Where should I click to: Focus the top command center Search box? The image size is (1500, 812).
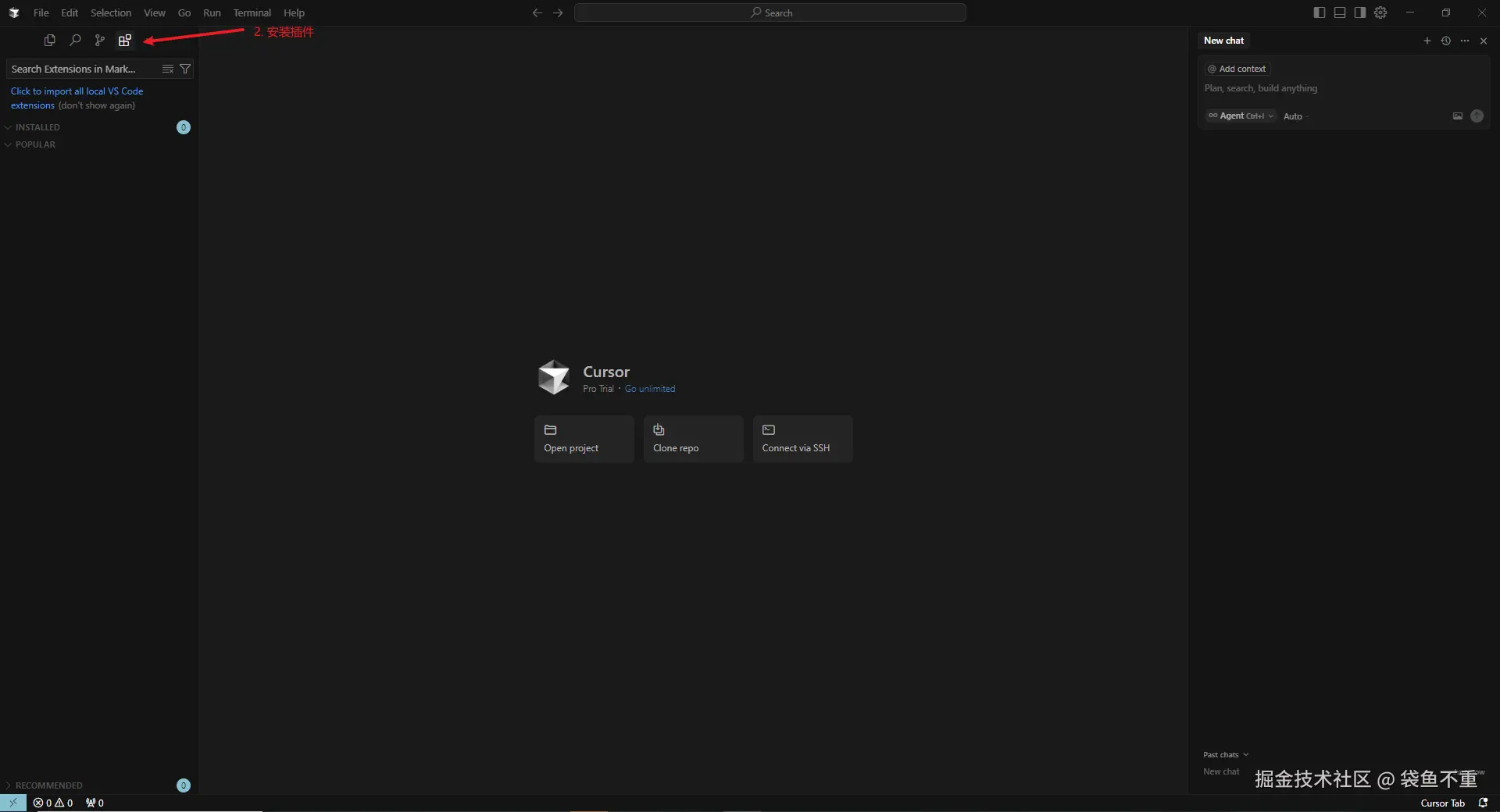point(770,12)
